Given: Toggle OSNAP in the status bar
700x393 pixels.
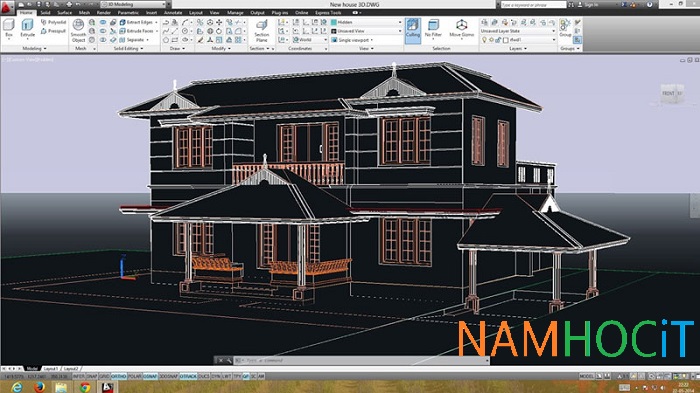Looking at the screenshot, I should (150, 376).
